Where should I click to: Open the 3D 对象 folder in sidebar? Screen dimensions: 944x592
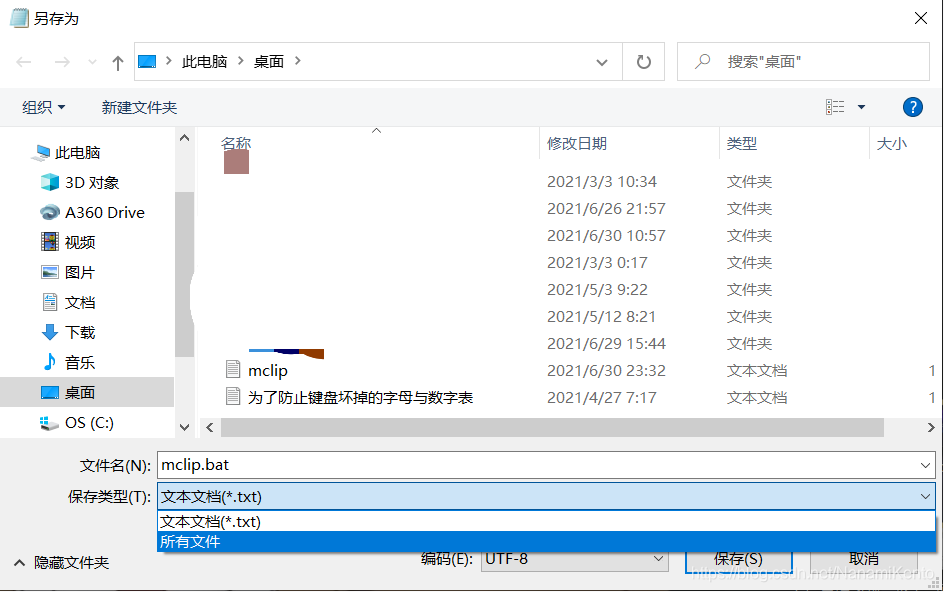coord(90,182)
